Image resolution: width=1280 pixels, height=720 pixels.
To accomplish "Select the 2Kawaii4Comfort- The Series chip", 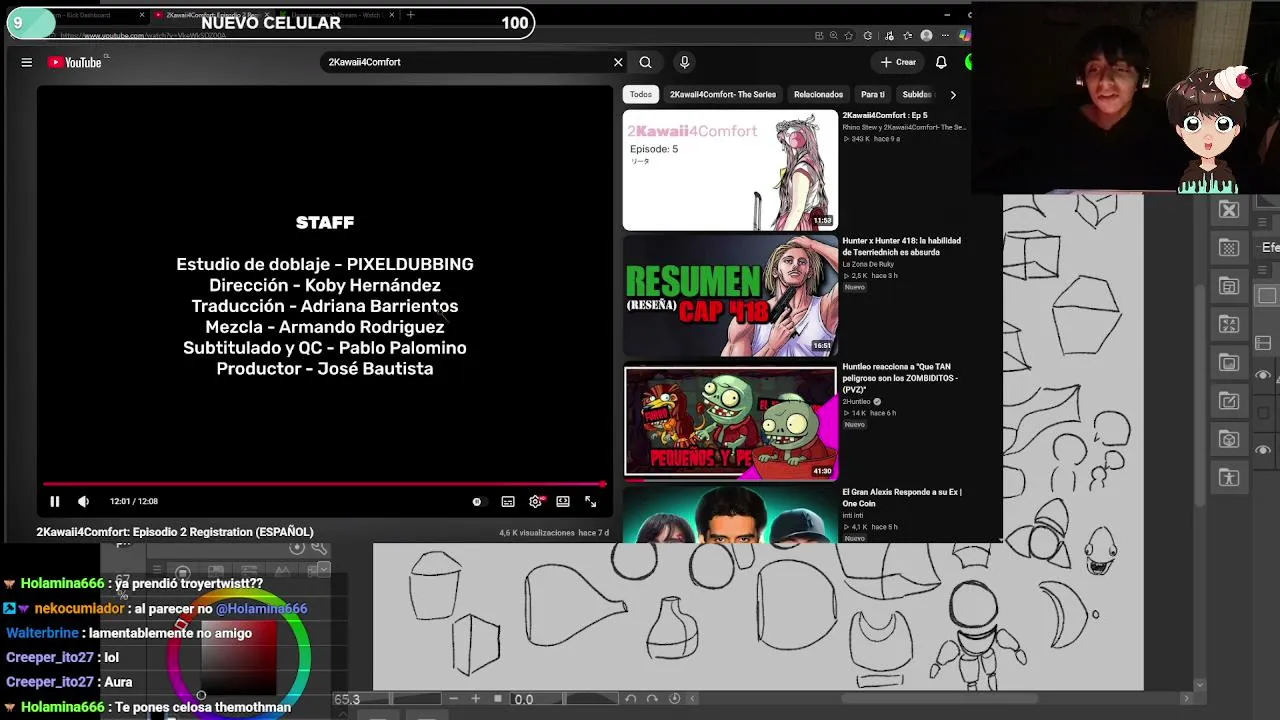I will (723, 94).
